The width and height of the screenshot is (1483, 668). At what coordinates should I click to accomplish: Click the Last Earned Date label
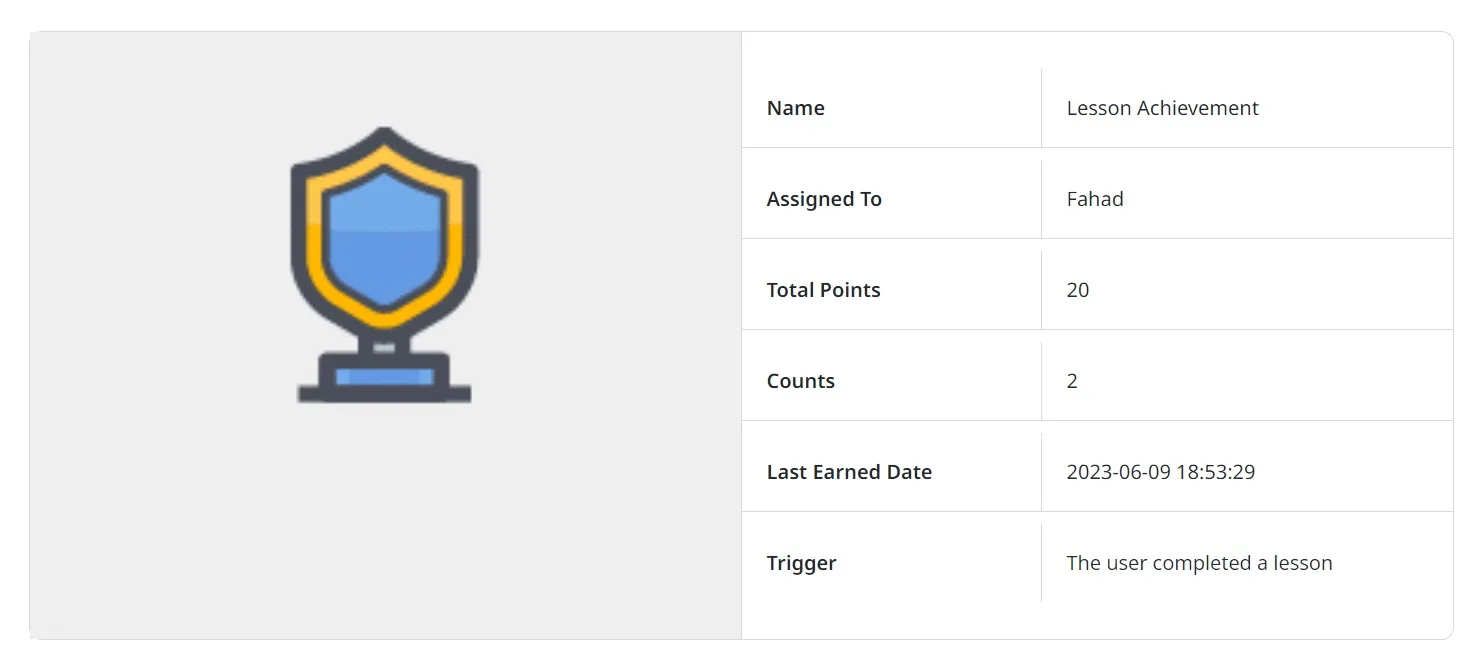coord(849,471)
